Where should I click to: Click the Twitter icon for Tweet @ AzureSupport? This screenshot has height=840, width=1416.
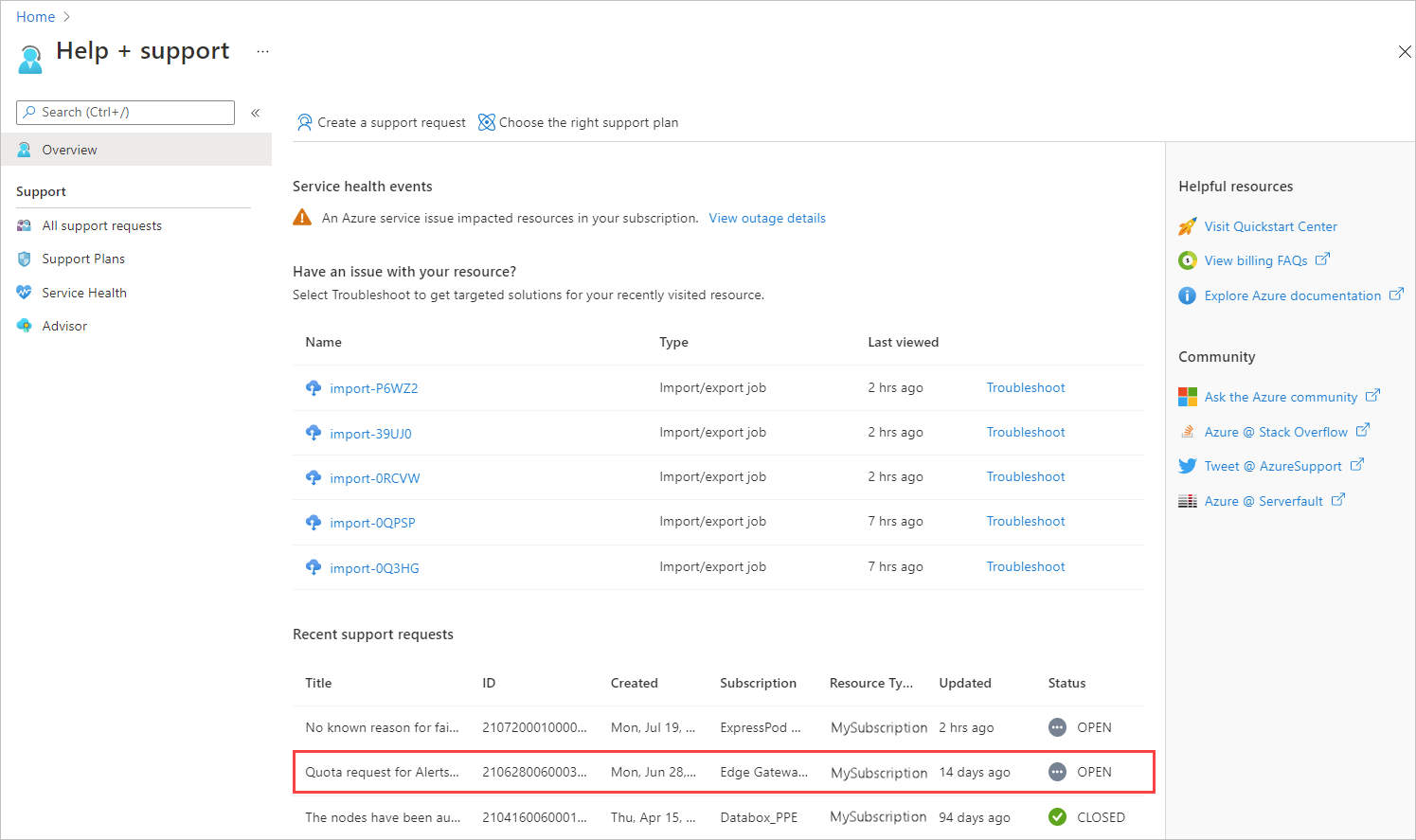[1187, 465]
